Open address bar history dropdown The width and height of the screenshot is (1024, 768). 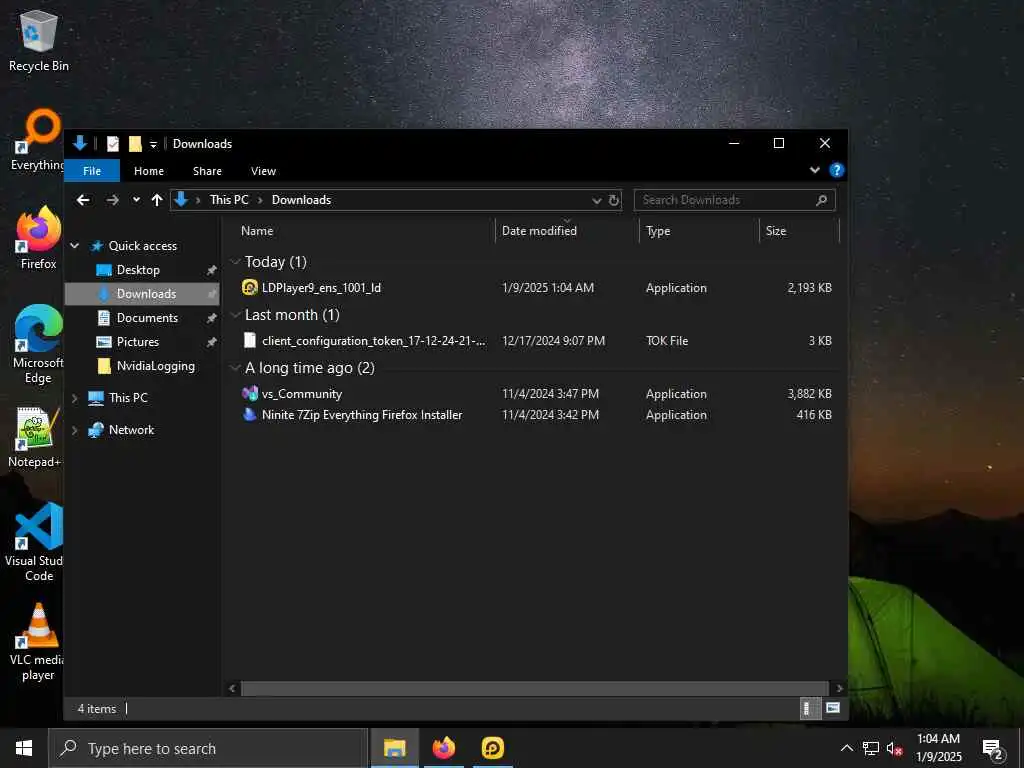pos(596,200)
